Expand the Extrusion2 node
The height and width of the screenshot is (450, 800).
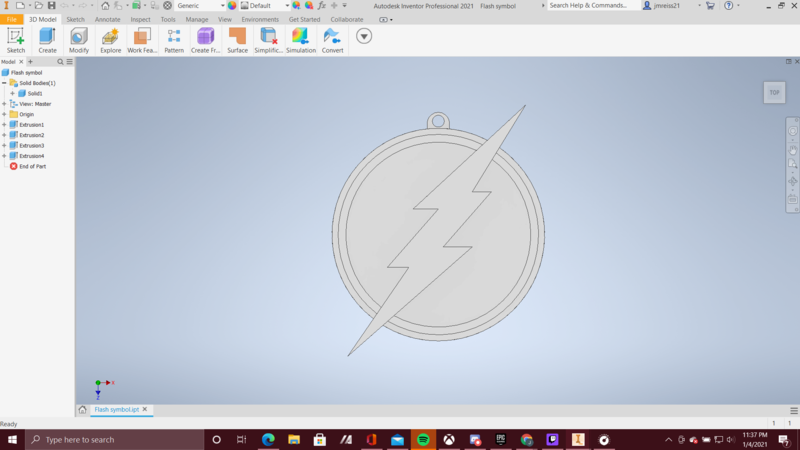pyautogui.click(x=4, y=135)
